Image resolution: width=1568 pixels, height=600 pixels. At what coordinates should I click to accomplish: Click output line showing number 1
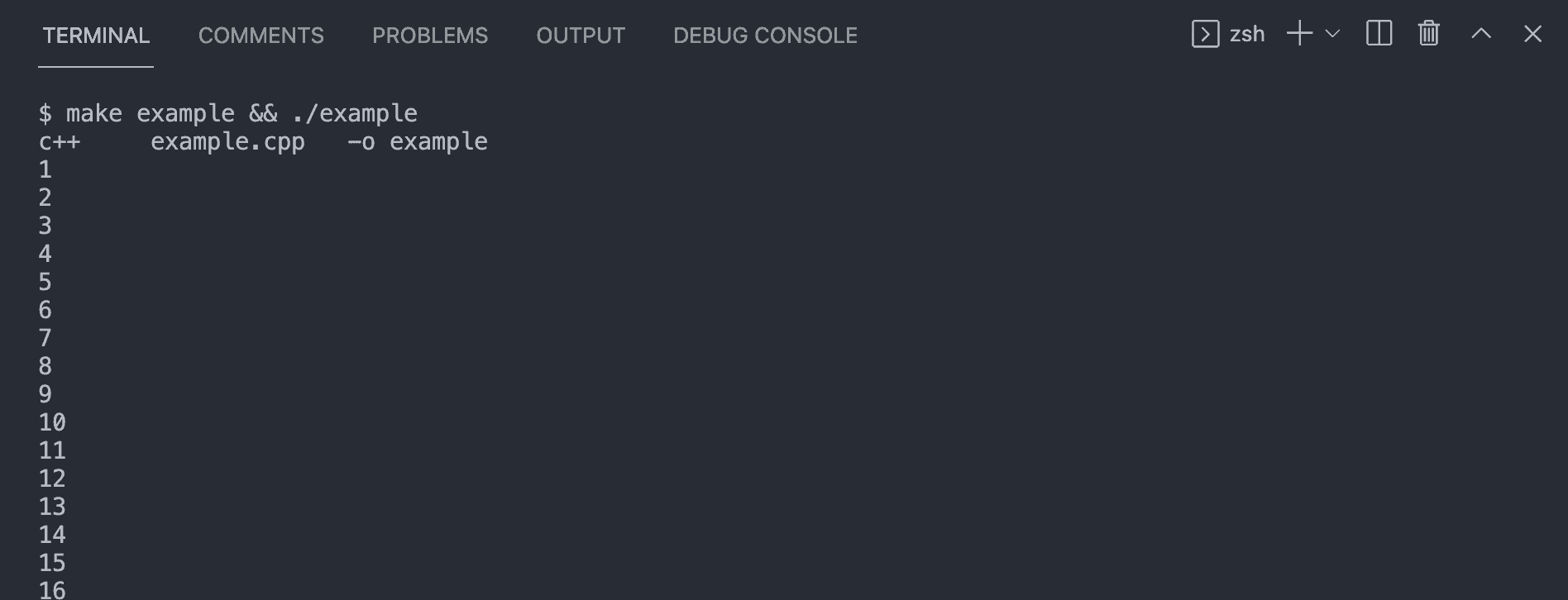tap(45, 169)
